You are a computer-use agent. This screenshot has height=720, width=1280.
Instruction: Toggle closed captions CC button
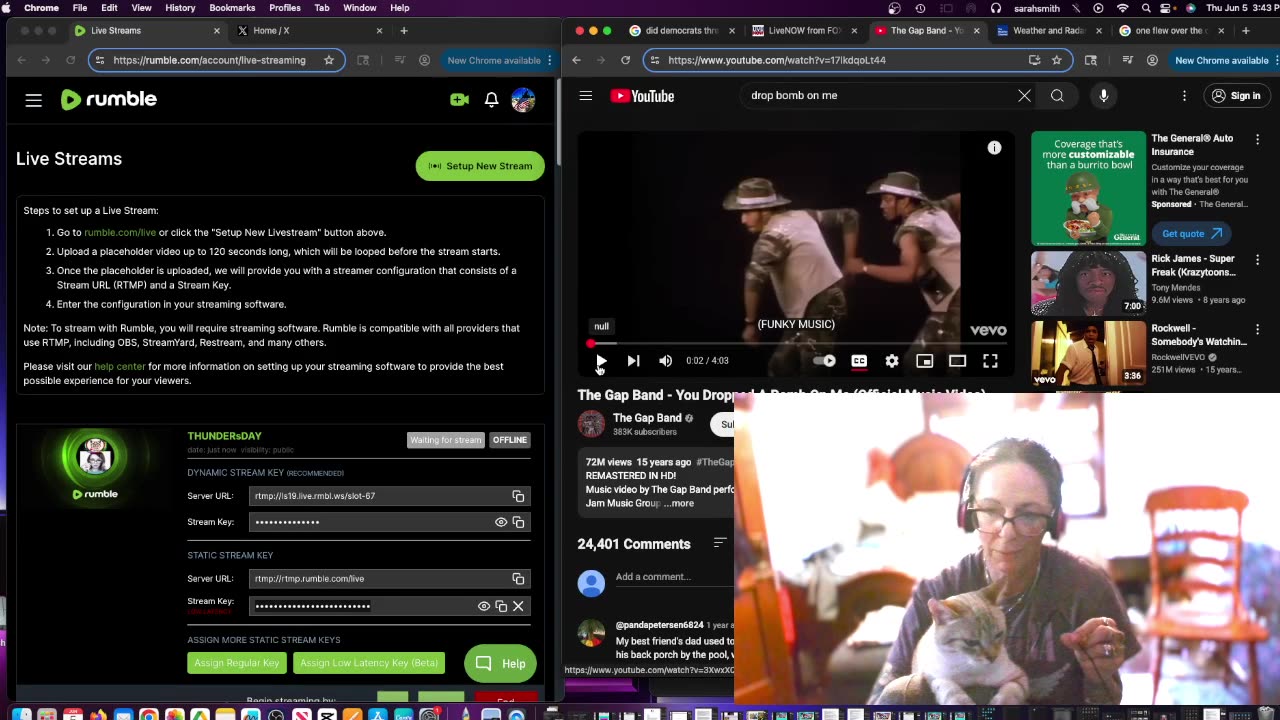tap(859, 361)
